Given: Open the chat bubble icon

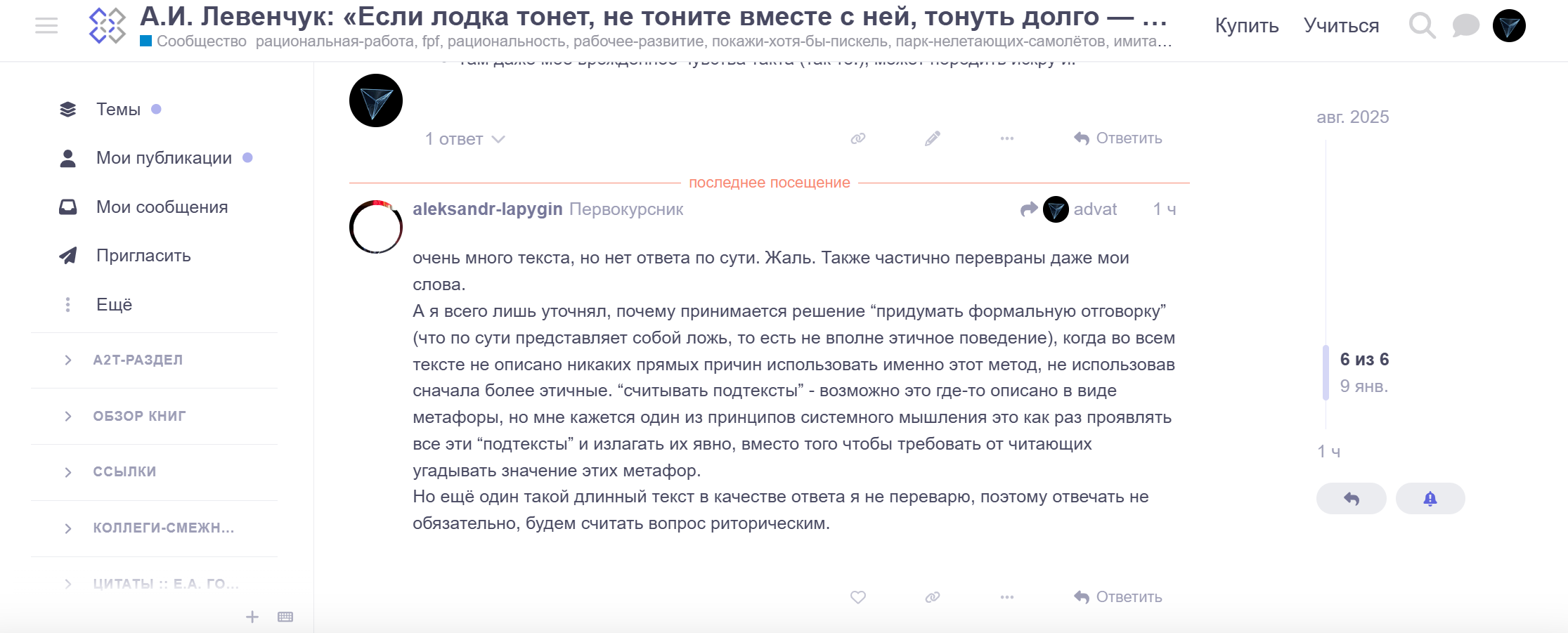Looking at the screenshot, I should pos(1465,26).
